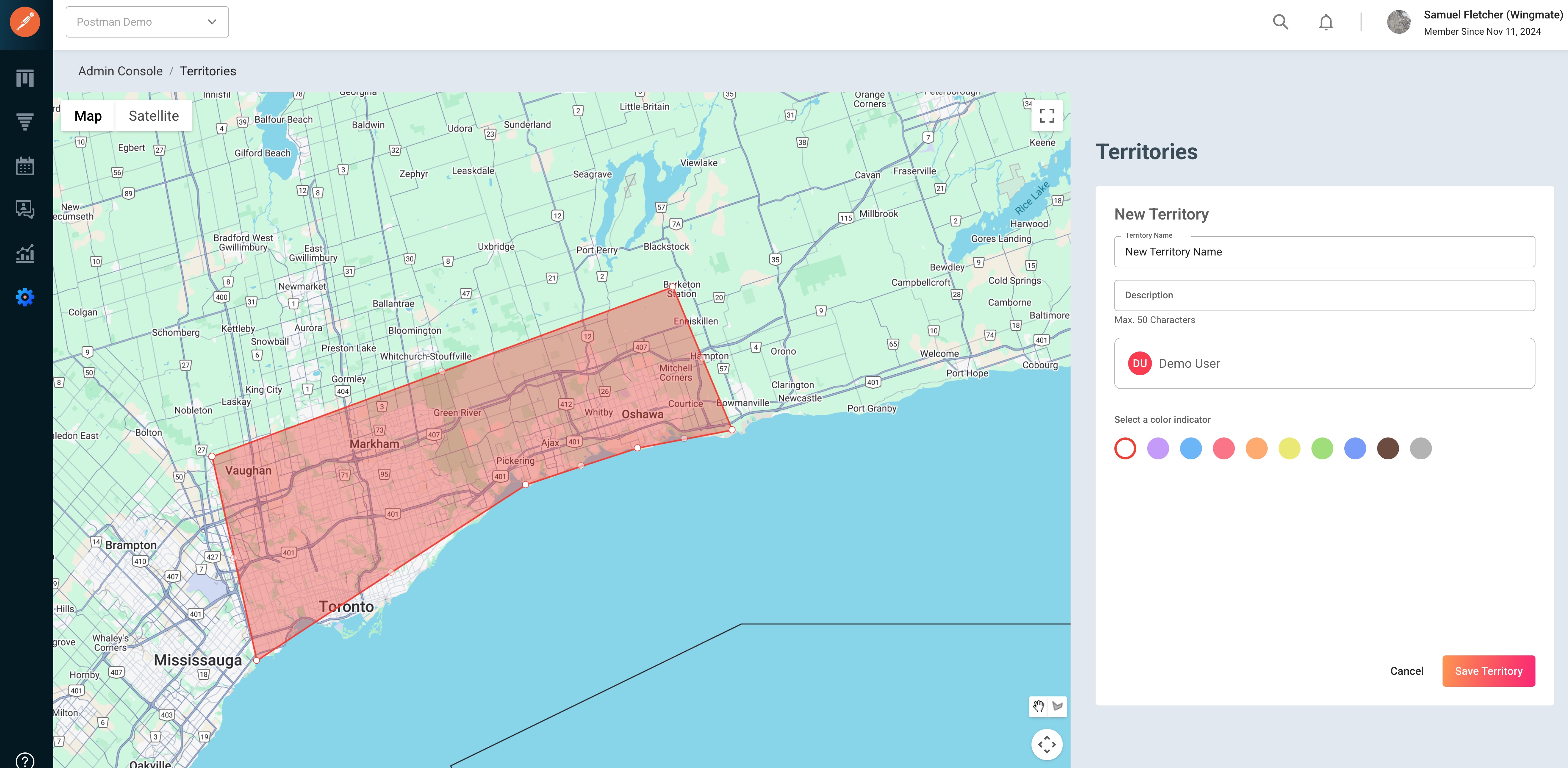
Task: Click the DU avatar badge
Action: (x=1139, y=363)
